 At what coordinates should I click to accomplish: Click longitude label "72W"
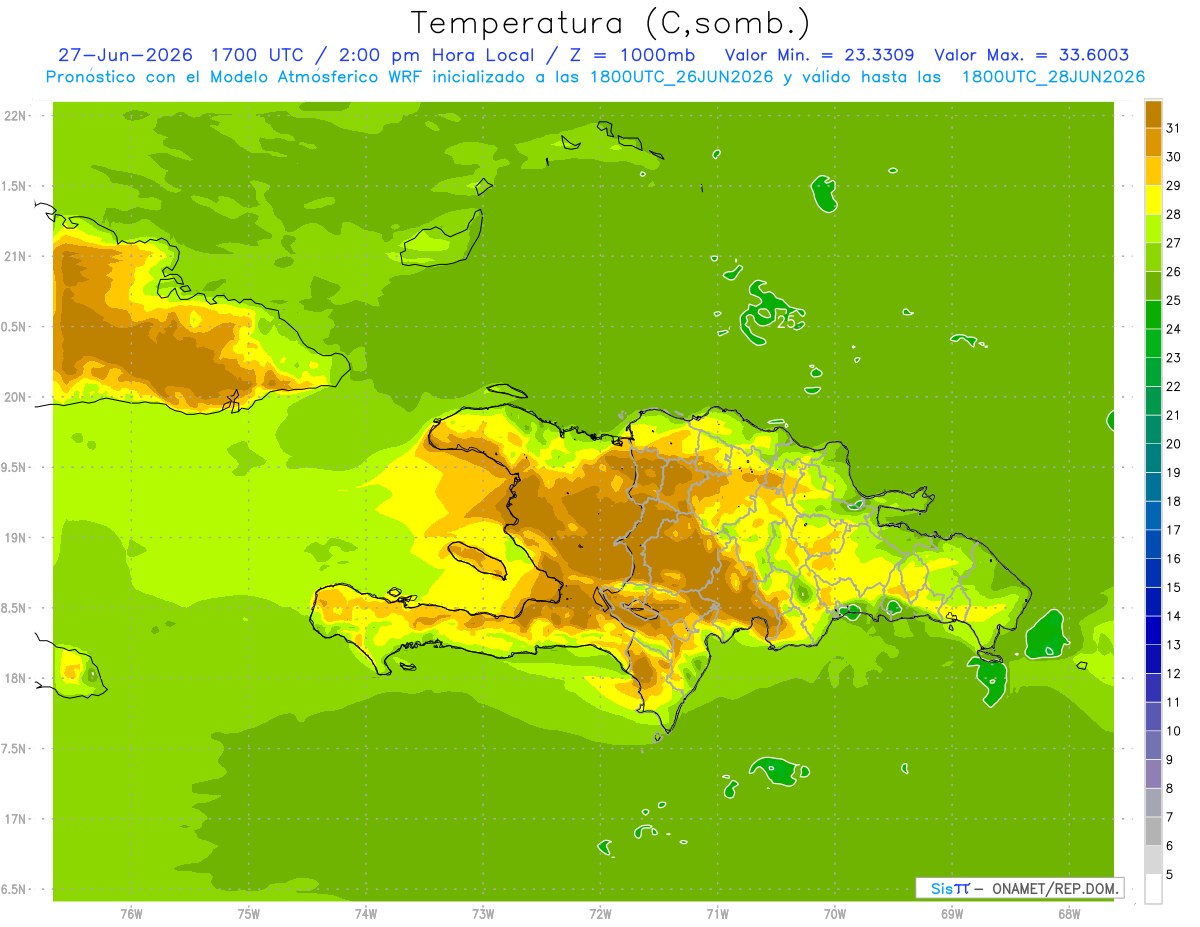click(600, 914)
